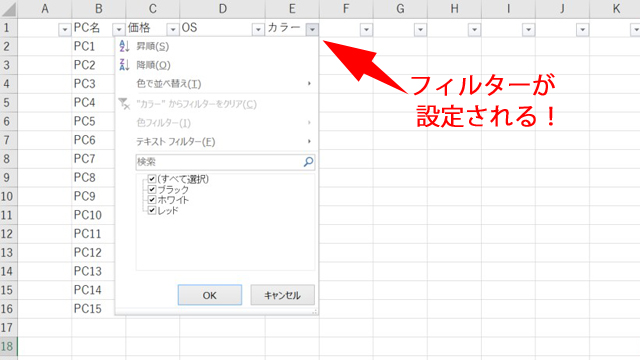The width and height of the screenshot is (640, 360).
Task: Click the 価格 header cell
Action: [x=153, y=28]
